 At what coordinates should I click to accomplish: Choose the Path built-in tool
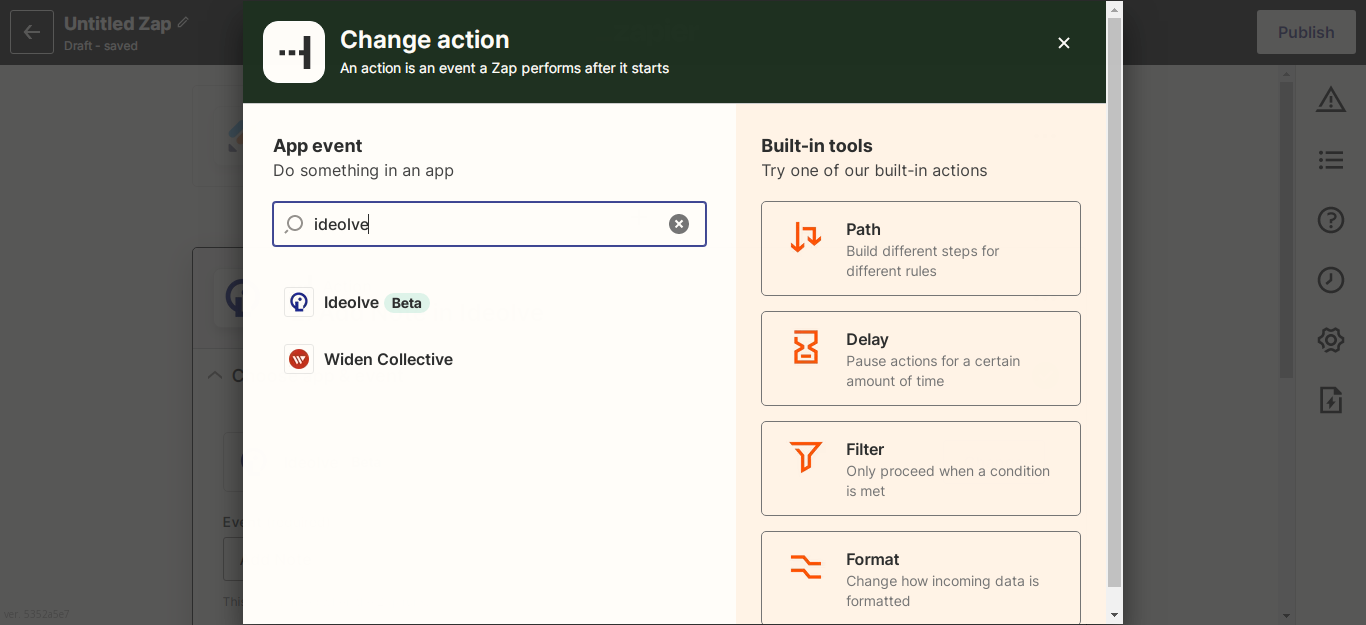(921, 248)
